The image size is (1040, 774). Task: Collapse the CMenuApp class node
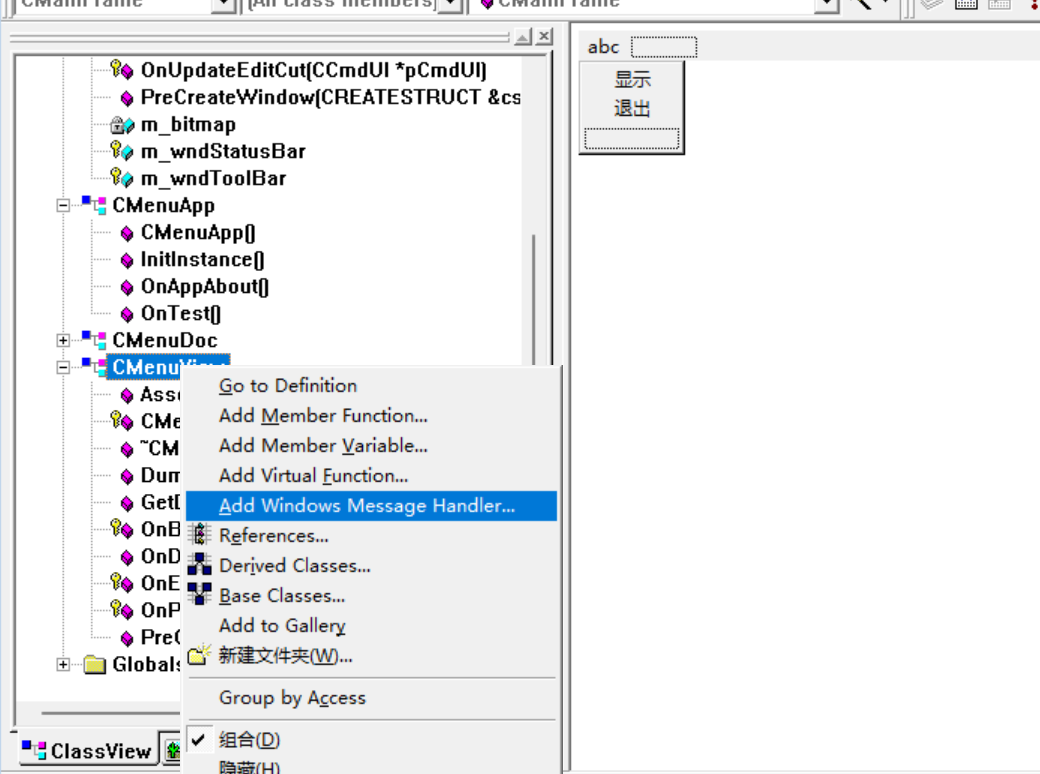pos(63,206)
